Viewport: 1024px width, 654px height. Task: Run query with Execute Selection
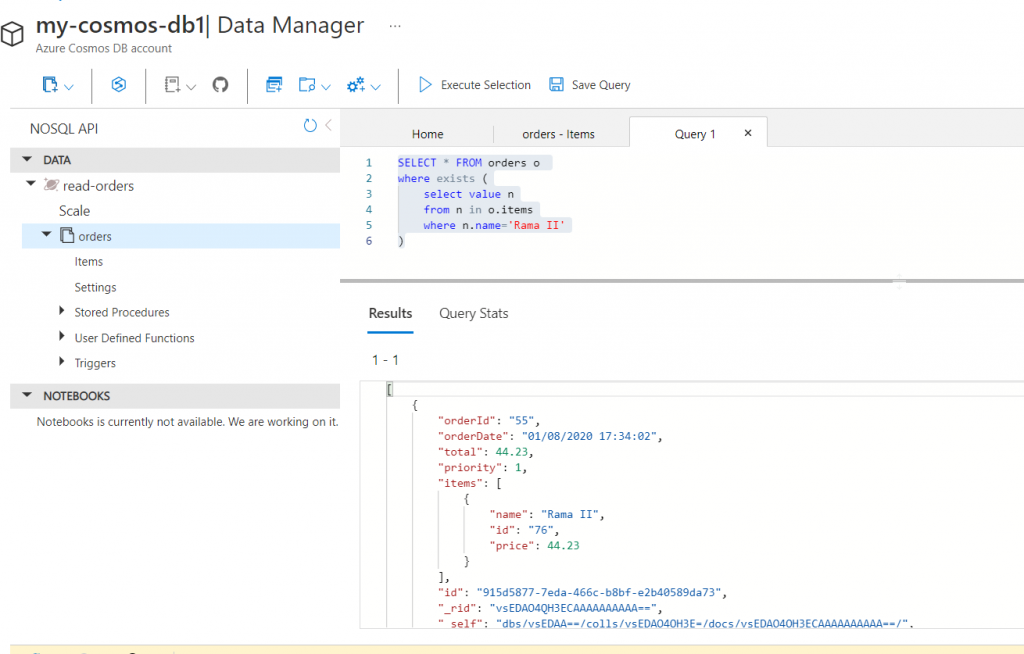[474, 86]
